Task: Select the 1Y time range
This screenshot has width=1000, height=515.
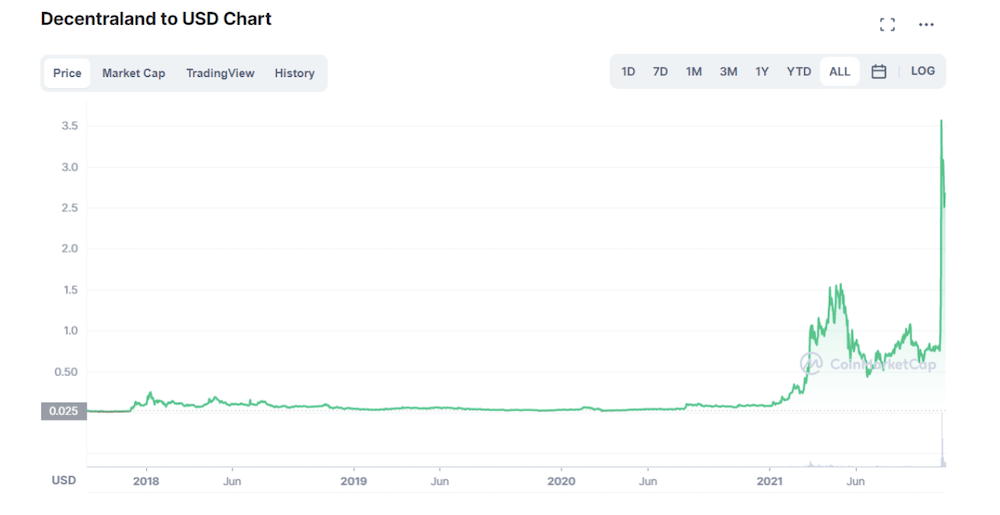Action: click(762, 71)
